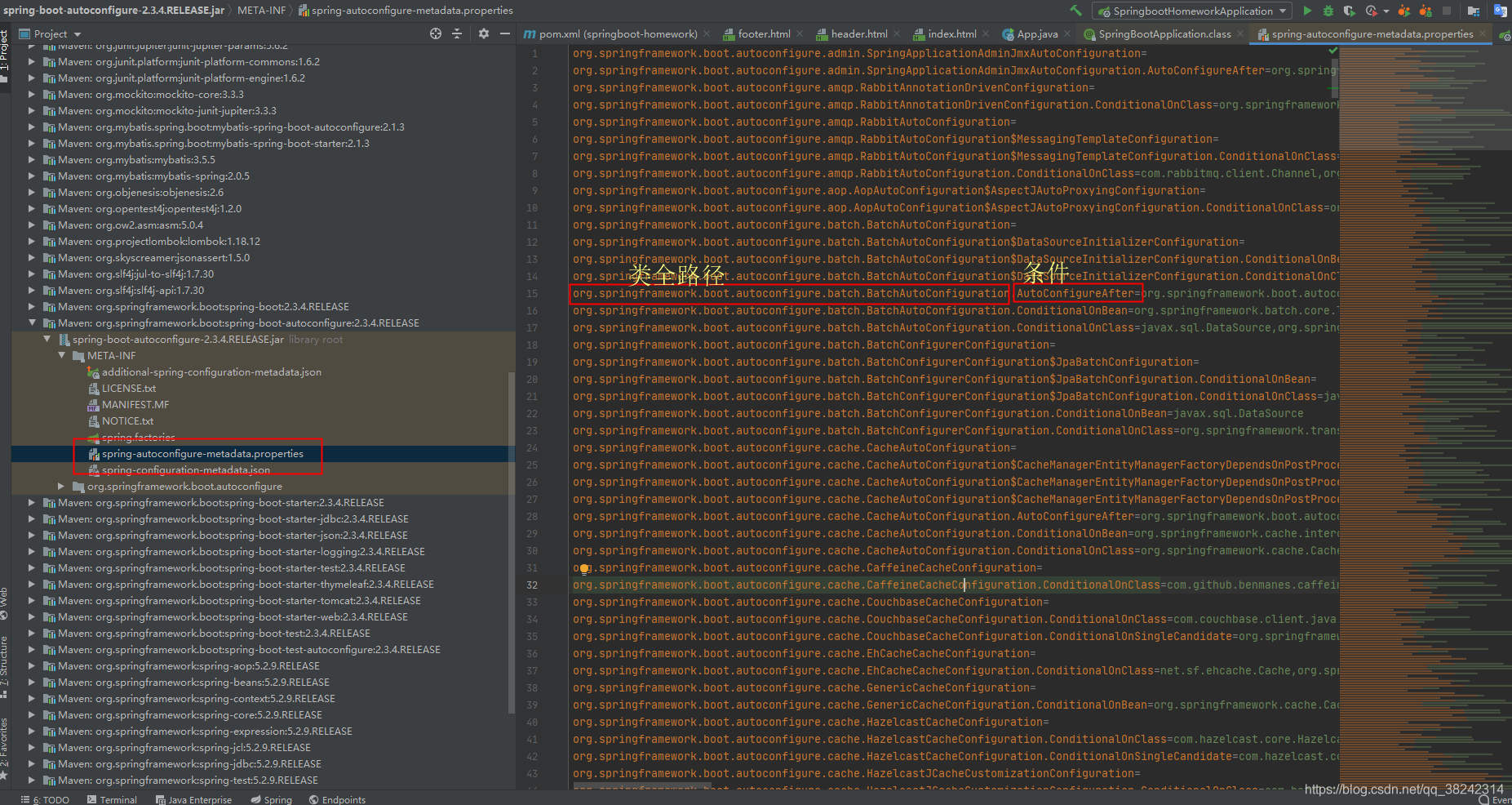Collapse the META-INF folder node
This screenshot has height=805, width=1512.
coord(61,355)
